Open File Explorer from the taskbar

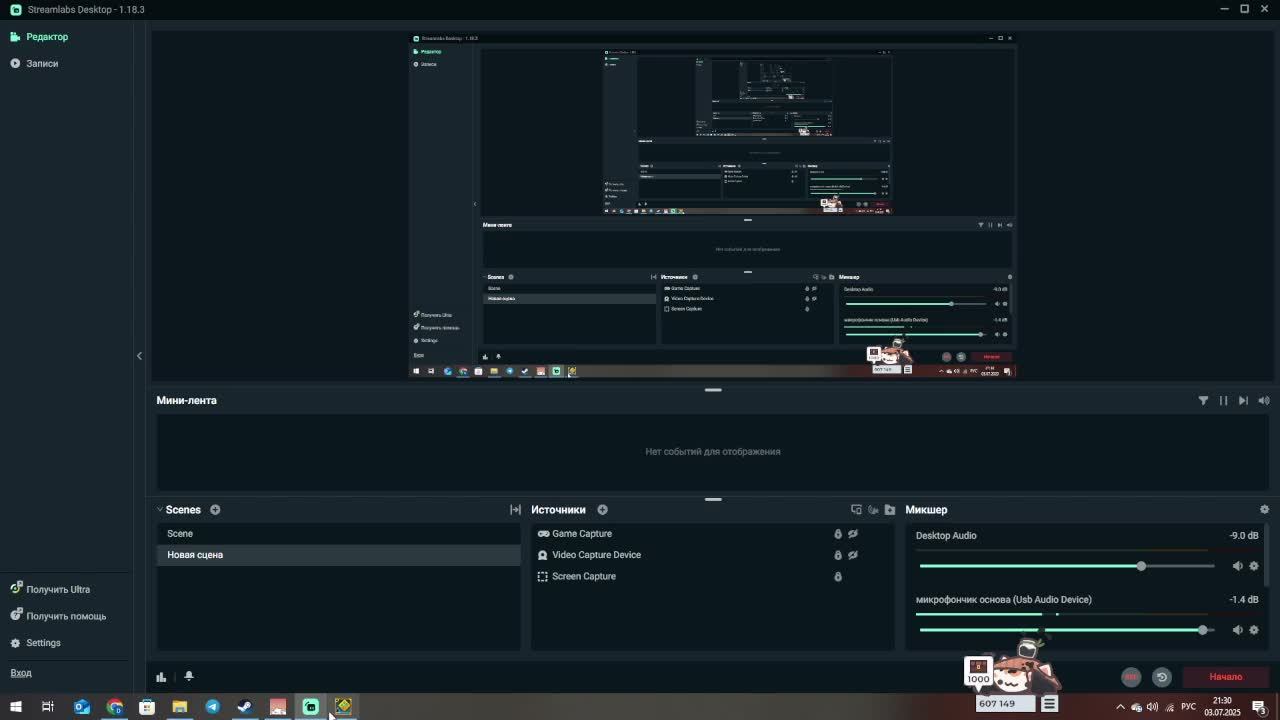tap(180, 707)
